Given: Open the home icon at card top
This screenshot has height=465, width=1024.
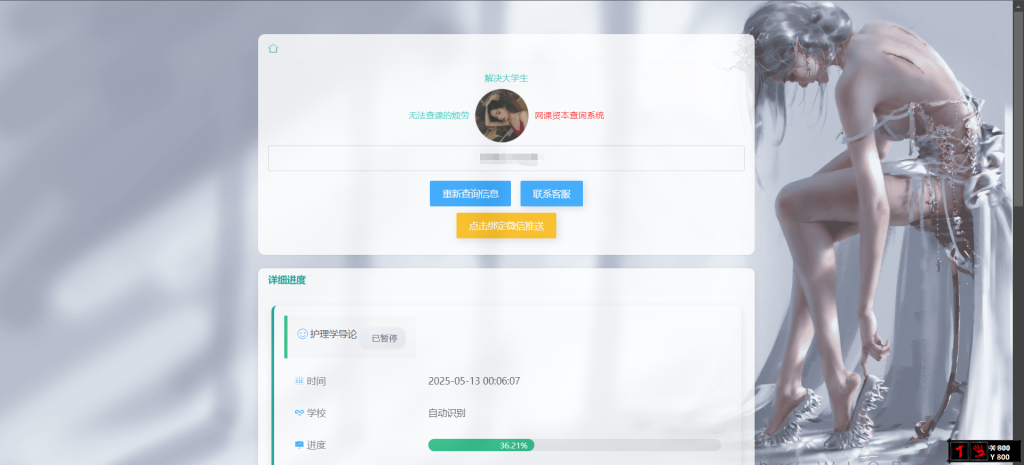Looking at the screenshot, I should (273, 48).
